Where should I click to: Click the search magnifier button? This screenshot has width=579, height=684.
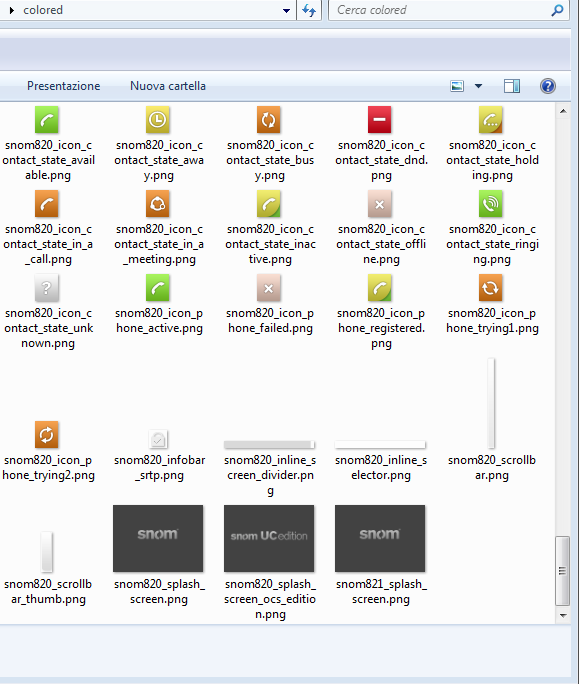pos(557,10)
